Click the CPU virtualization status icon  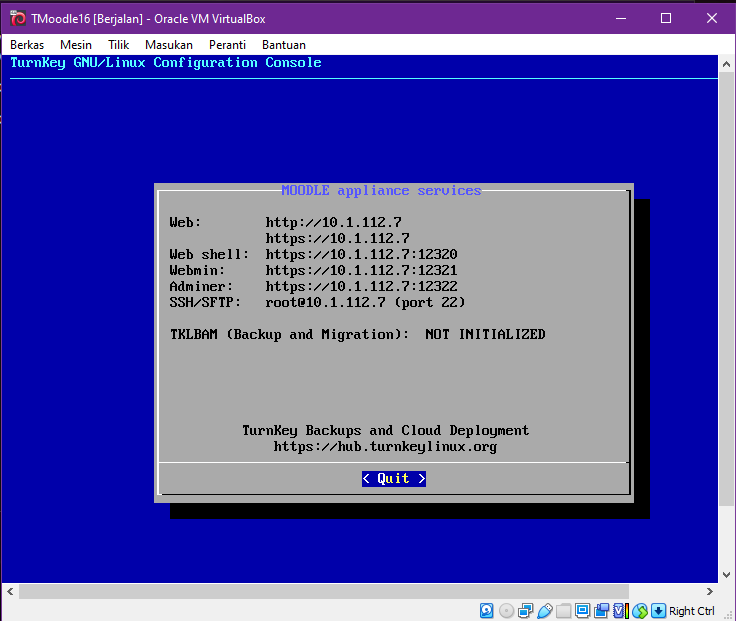[x=621, y=611]
